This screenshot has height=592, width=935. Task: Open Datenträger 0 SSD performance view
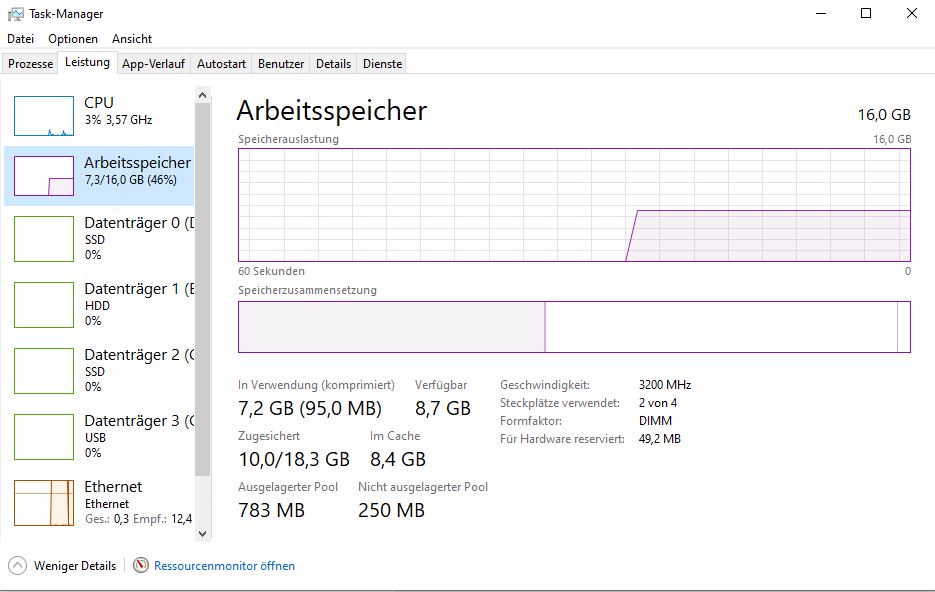pyautogui.click(x=100, y=238)
